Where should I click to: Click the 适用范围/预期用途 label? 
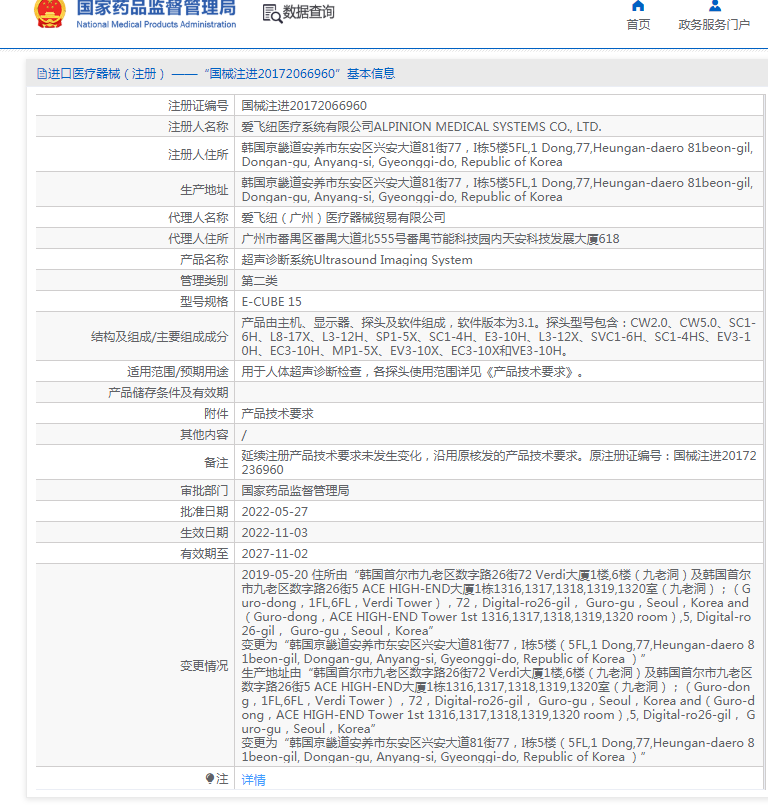coord(178,372)
